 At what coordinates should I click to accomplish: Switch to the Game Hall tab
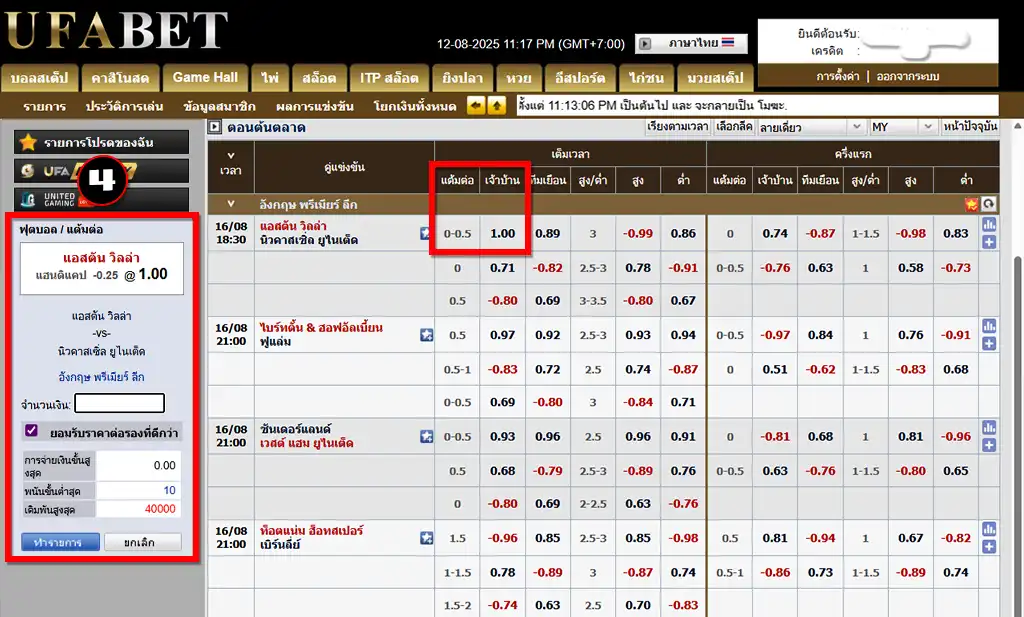[205, 78]
